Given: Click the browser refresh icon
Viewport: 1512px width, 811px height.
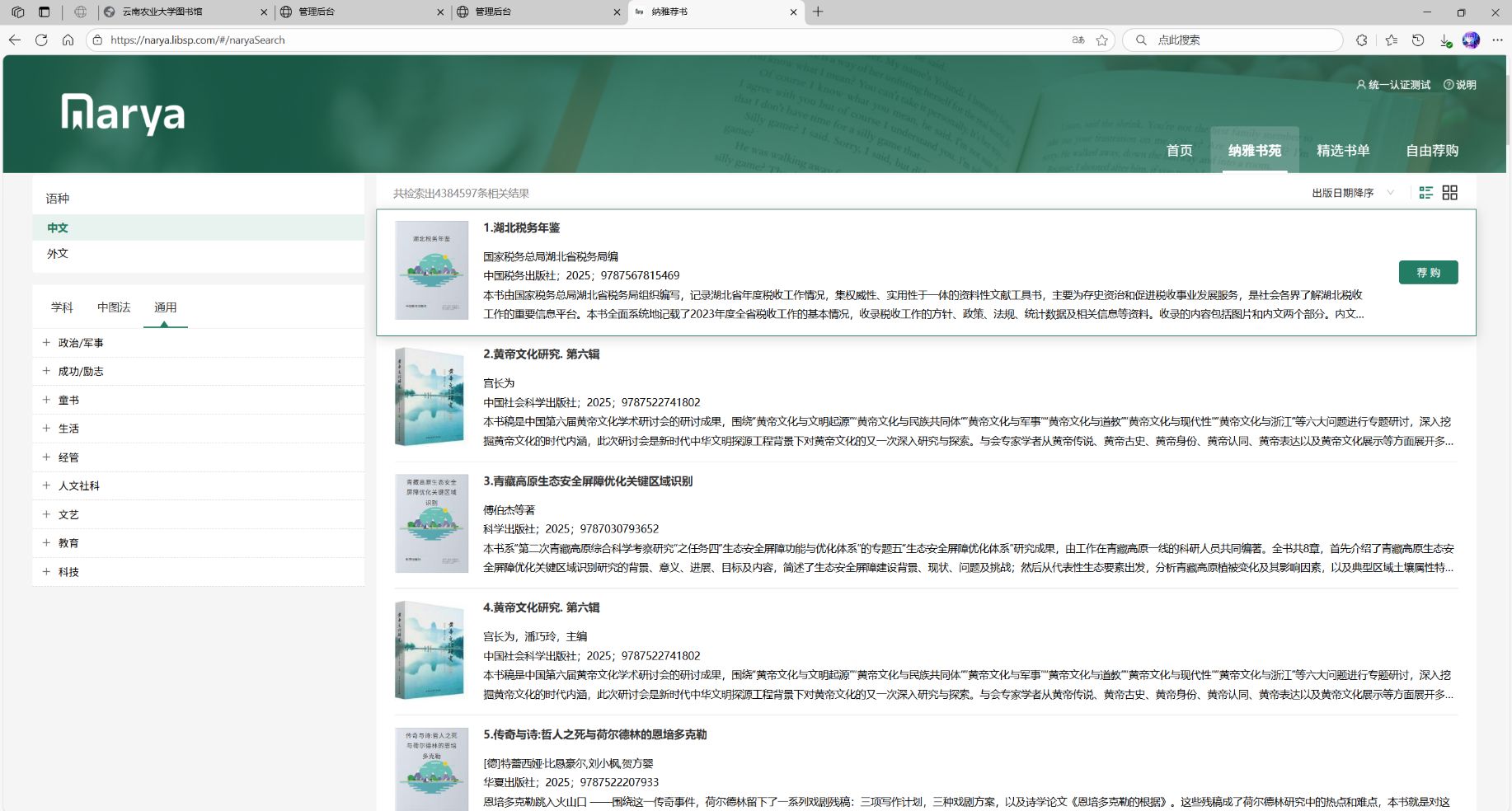Looking at the screenshot, I should pyautogui.click(x=41, y=40).
